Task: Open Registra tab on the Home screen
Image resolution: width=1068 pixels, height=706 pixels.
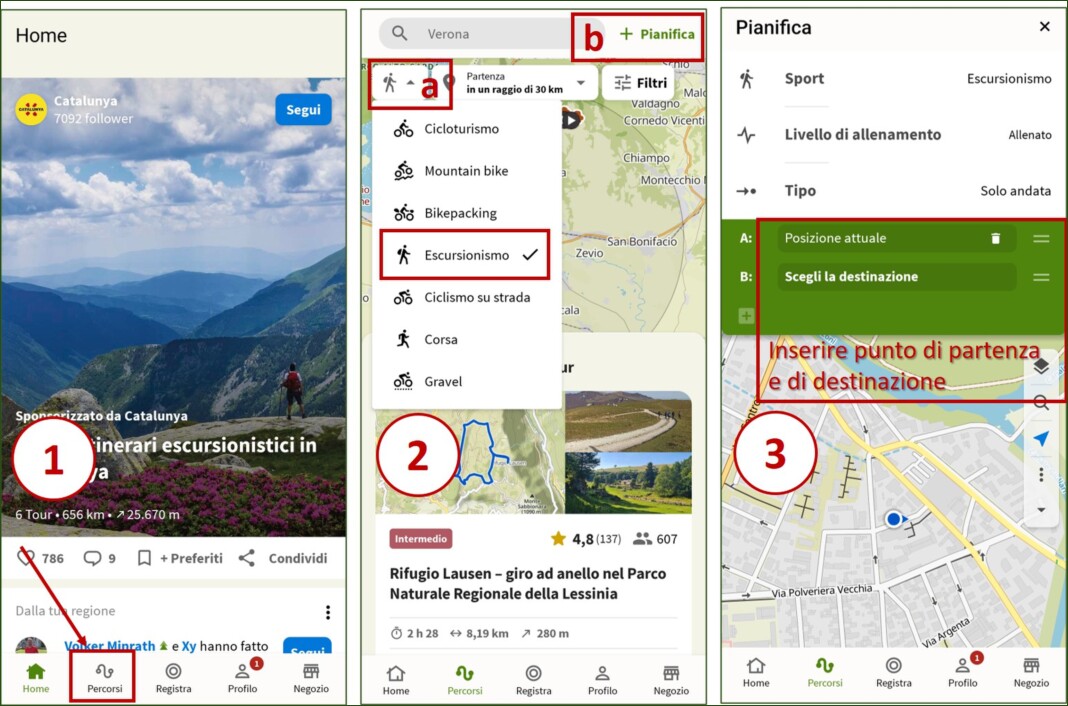Action: [x=174, y=679]
